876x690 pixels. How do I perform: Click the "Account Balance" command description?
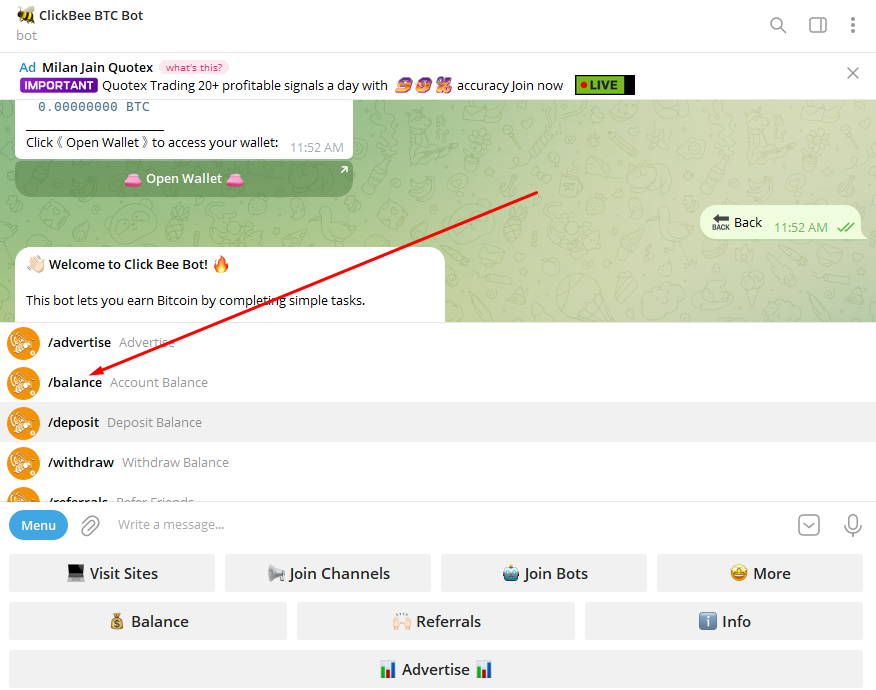(159, 383)
